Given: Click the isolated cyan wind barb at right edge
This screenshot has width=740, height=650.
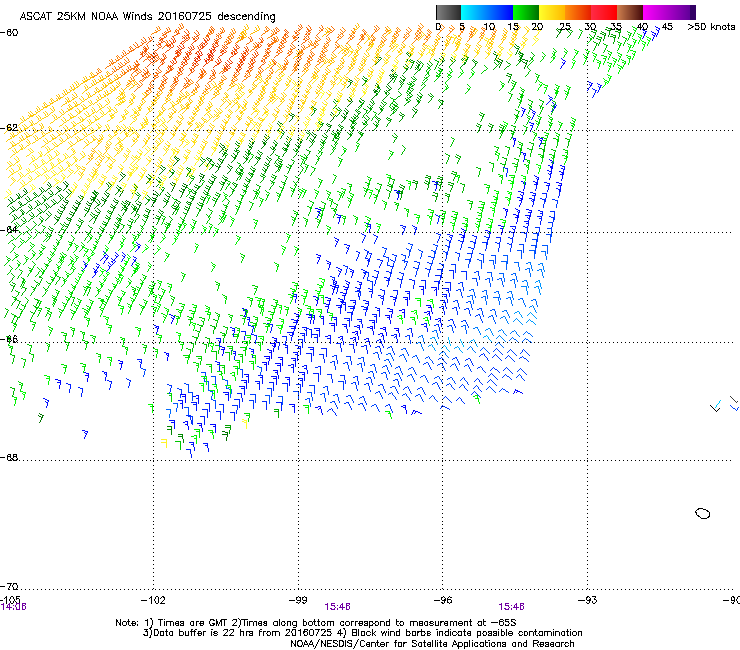Looking at the screenshot, I should (716, 405).
